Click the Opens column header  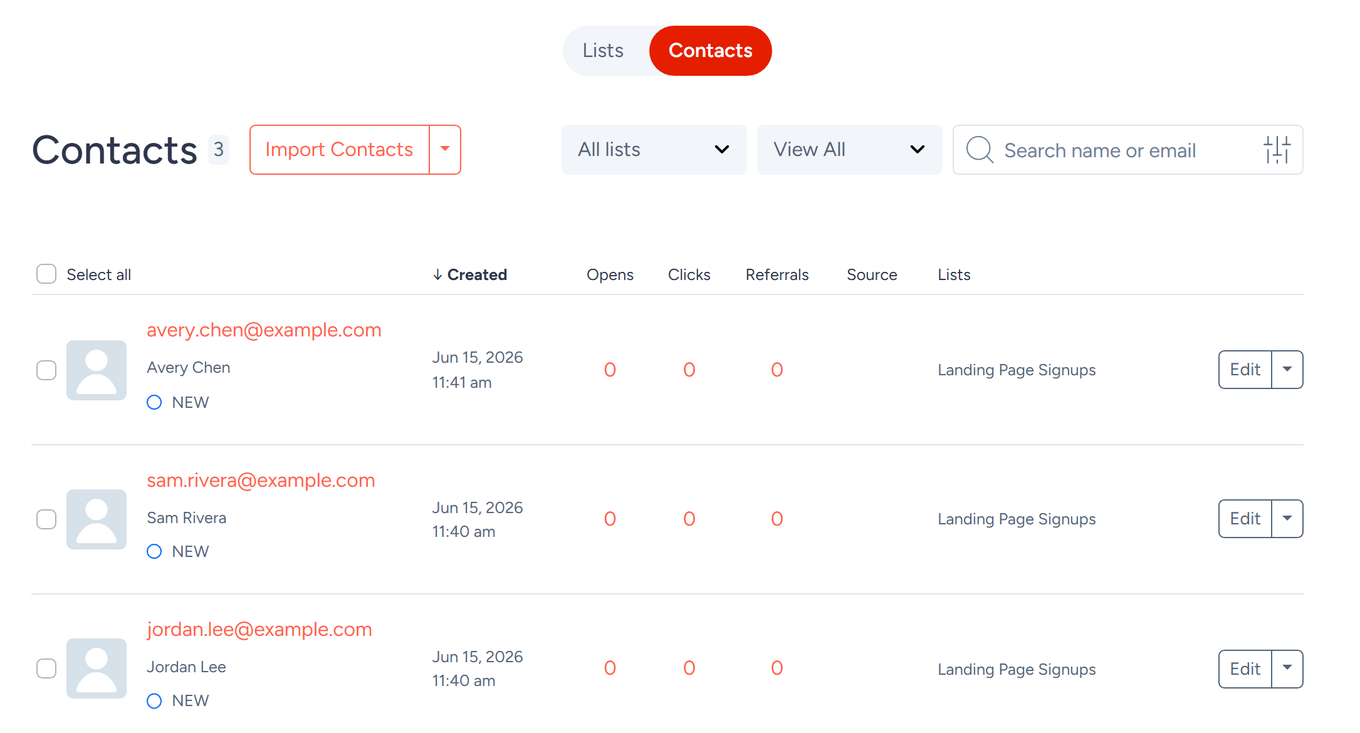[610, 275]
